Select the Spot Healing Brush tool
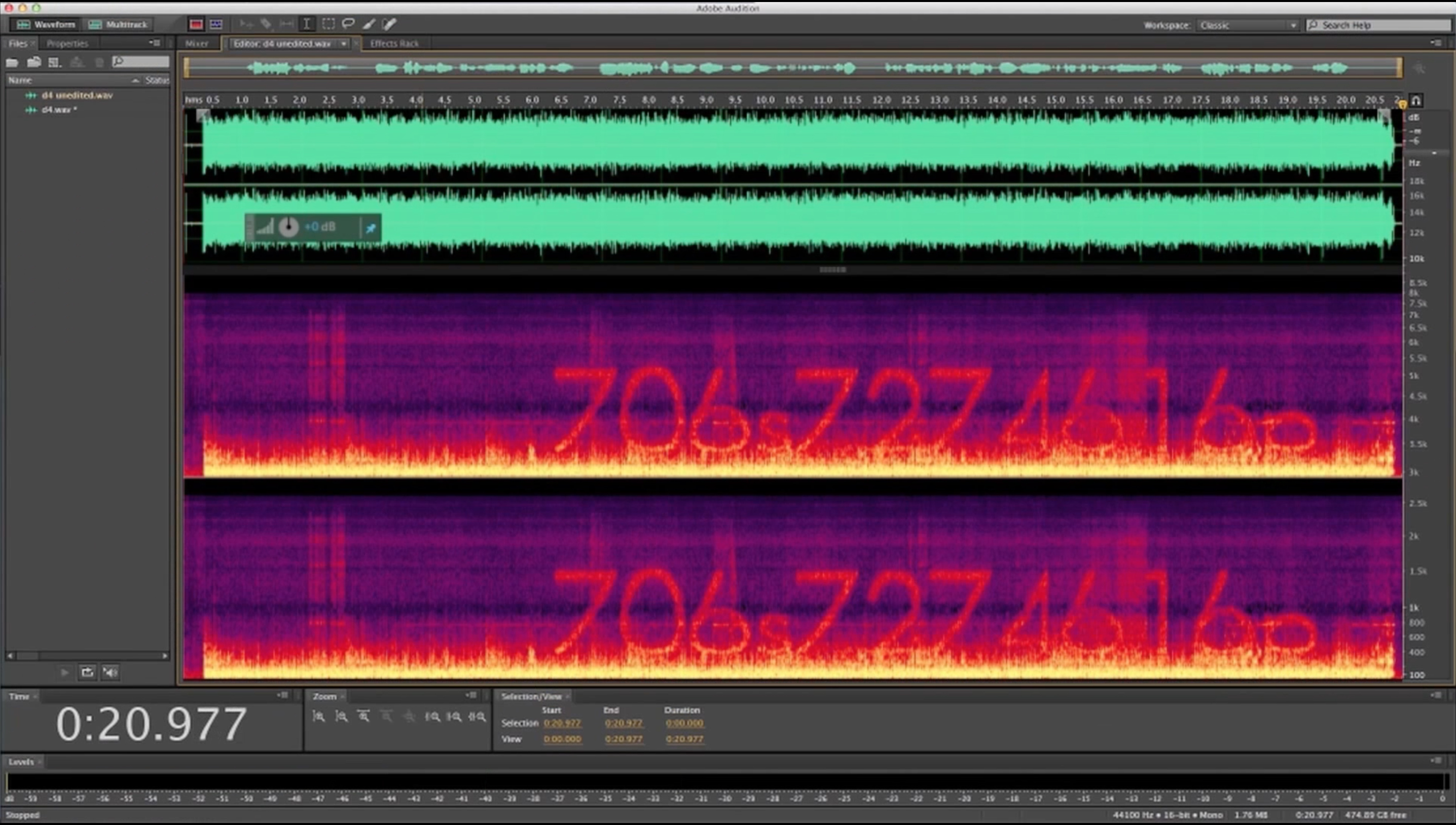Screen dimensions: 1456x825 (x=389, y=24)
